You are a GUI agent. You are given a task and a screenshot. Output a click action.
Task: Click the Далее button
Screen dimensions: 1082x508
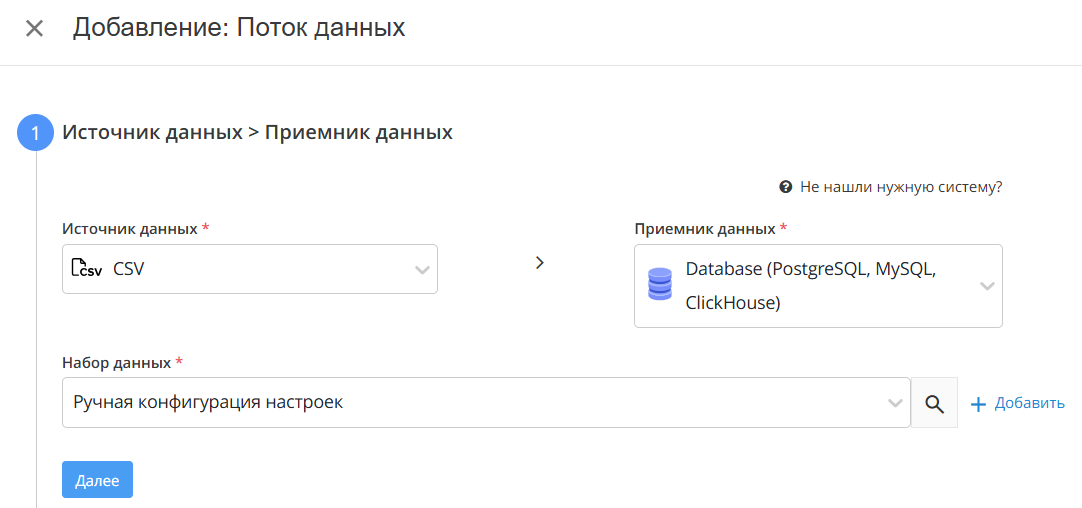[x=97, y=480]
